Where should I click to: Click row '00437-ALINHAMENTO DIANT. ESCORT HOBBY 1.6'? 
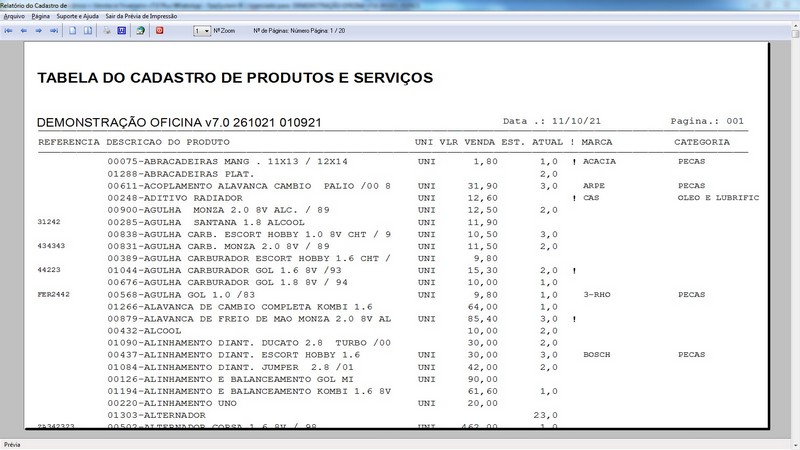[x=234, y=354]
